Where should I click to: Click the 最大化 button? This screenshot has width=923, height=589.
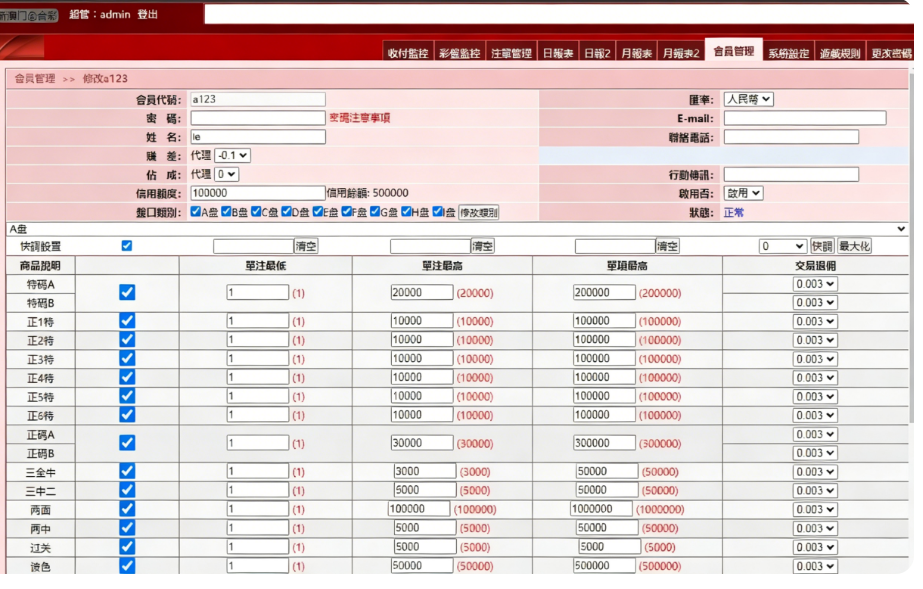pos(854,246)
